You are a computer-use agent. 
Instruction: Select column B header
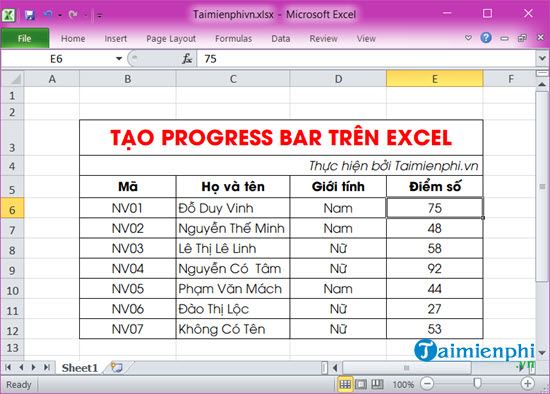128,79
